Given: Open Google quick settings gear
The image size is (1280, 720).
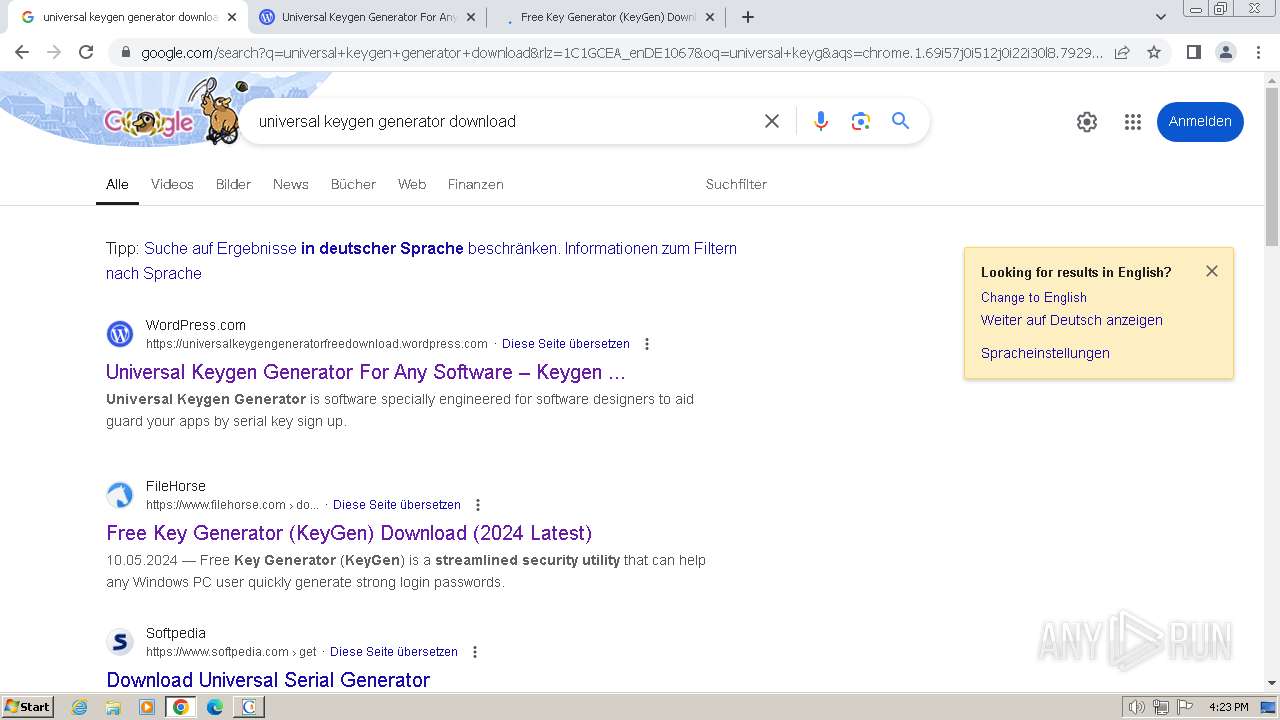Looking at the screenshot, I should 1087,122.
